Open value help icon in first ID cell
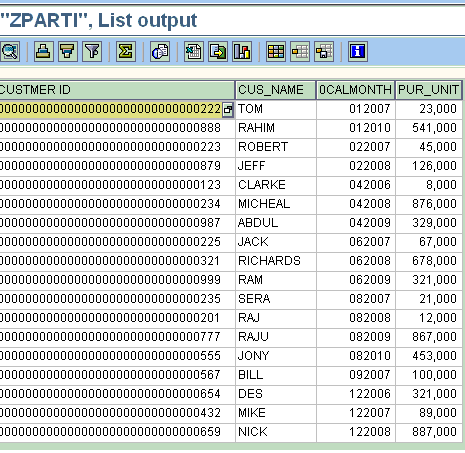The image size is (465, 453). coord(228,109)
